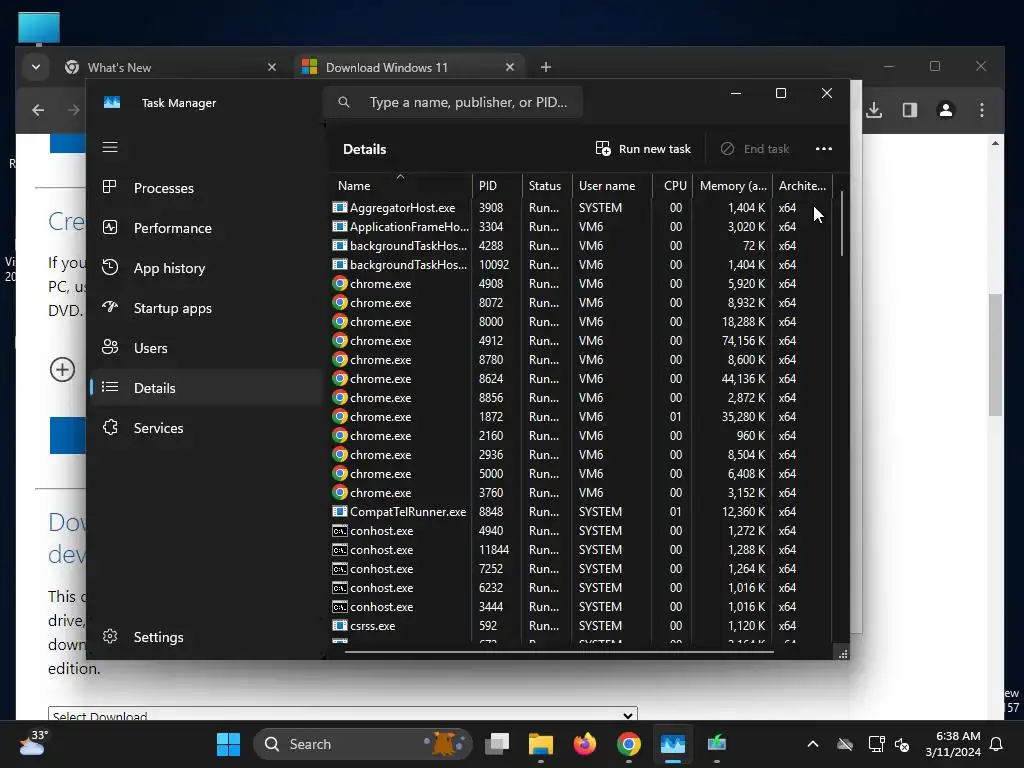Select the Users page
Image resolution: width=1024 pixels, height=768 pixels.
206,348
